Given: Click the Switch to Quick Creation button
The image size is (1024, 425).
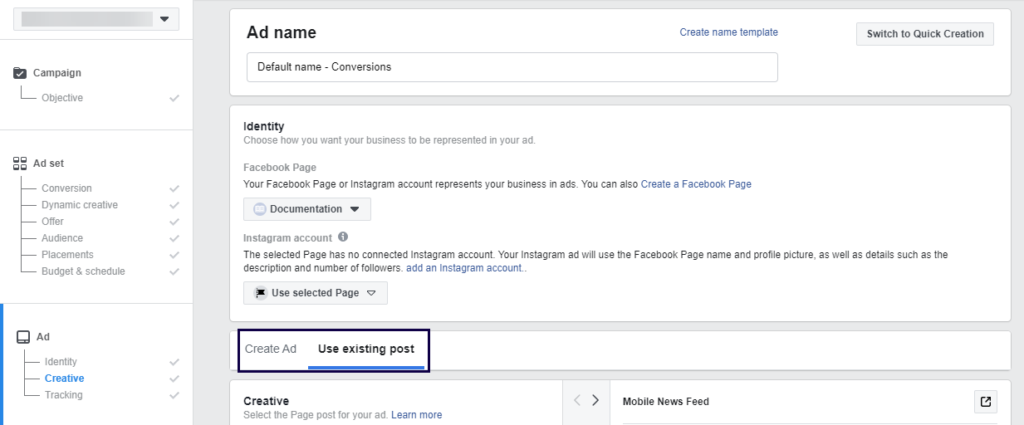Looking at the screenshot, I should (x=925, y=34).
